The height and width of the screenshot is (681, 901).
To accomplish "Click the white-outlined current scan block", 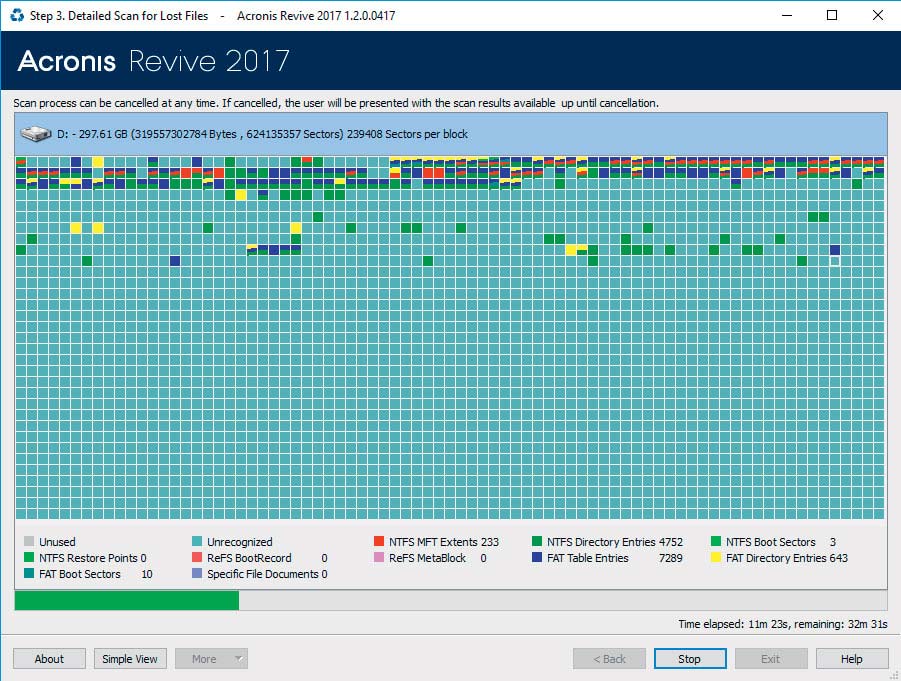I will [835, 261].
